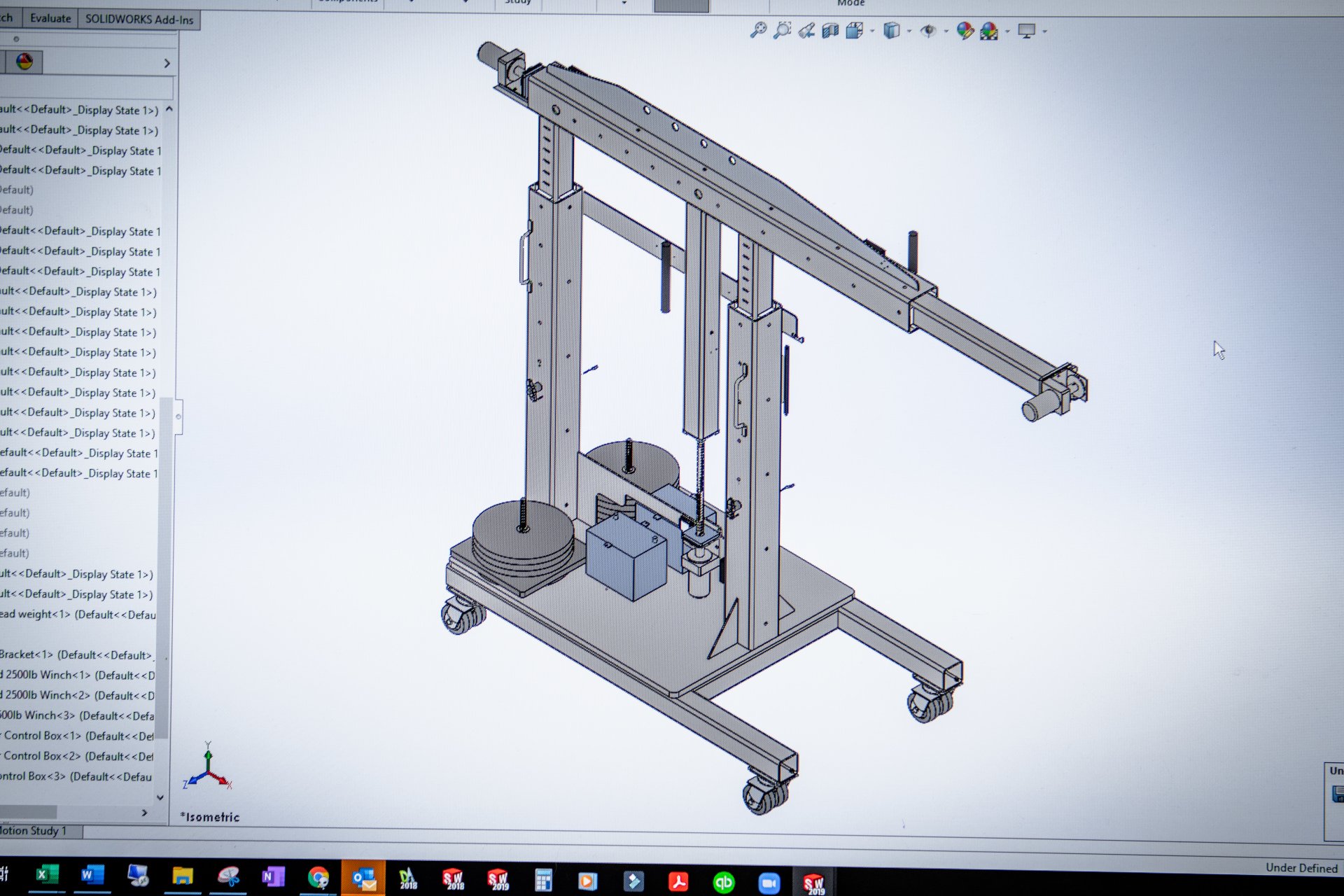Expand the Hide/Show Items dropdown arrow
The width and height of the screenshot is (1344, 896).
946,30
